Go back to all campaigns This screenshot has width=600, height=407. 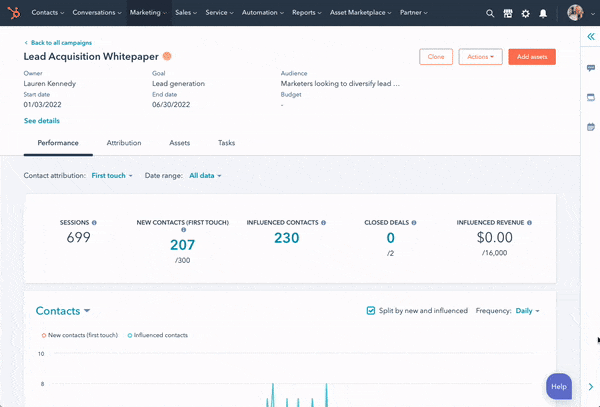[x=58, y=44]
